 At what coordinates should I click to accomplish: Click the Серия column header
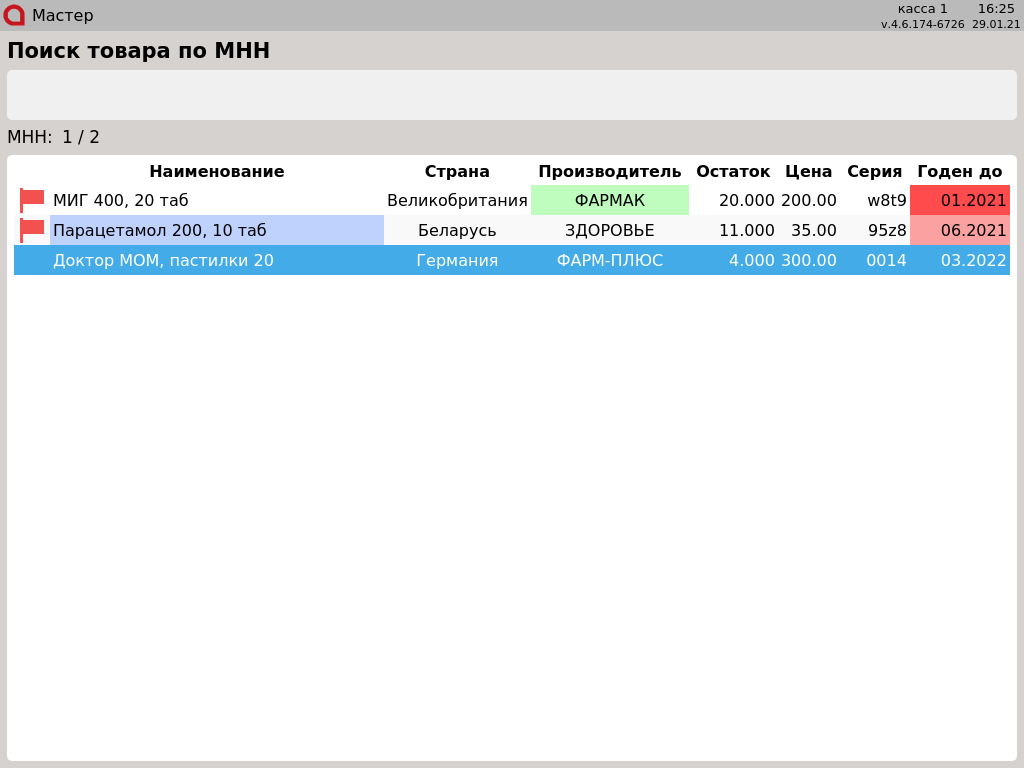click(874, 171)
